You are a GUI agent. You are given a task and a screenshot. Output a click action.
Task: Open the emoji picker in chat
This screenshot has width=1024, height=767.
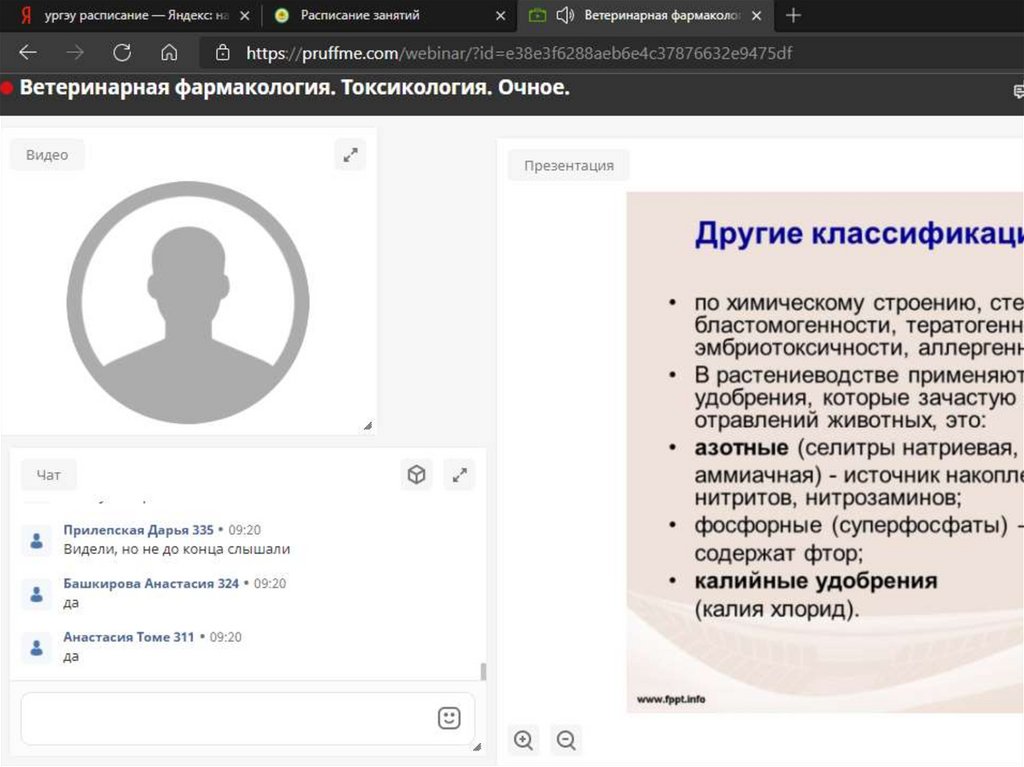[x=449, y=718]
